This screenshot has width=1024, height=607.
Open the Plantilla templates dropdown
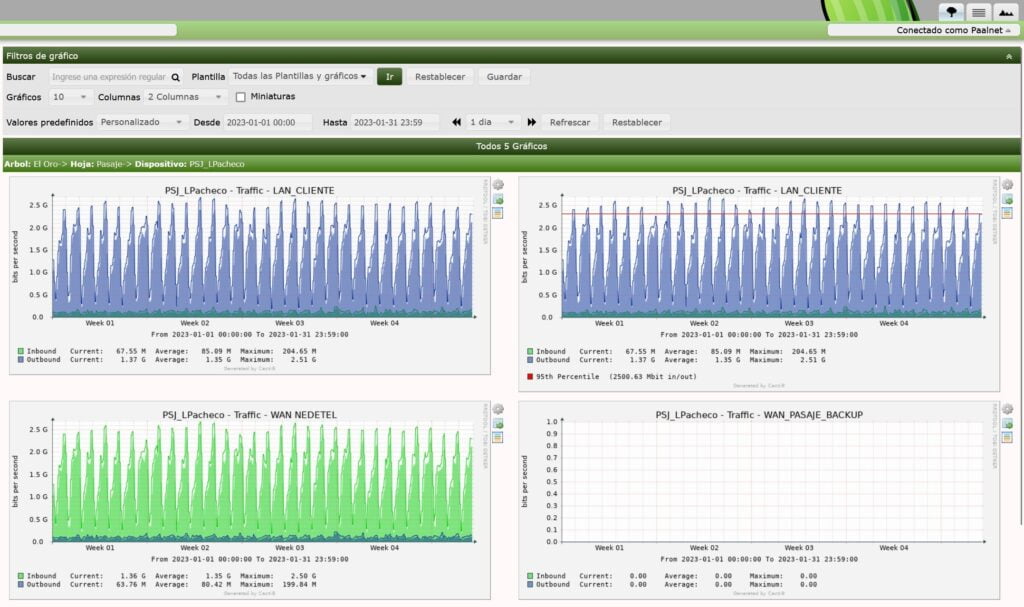point(299,76)
